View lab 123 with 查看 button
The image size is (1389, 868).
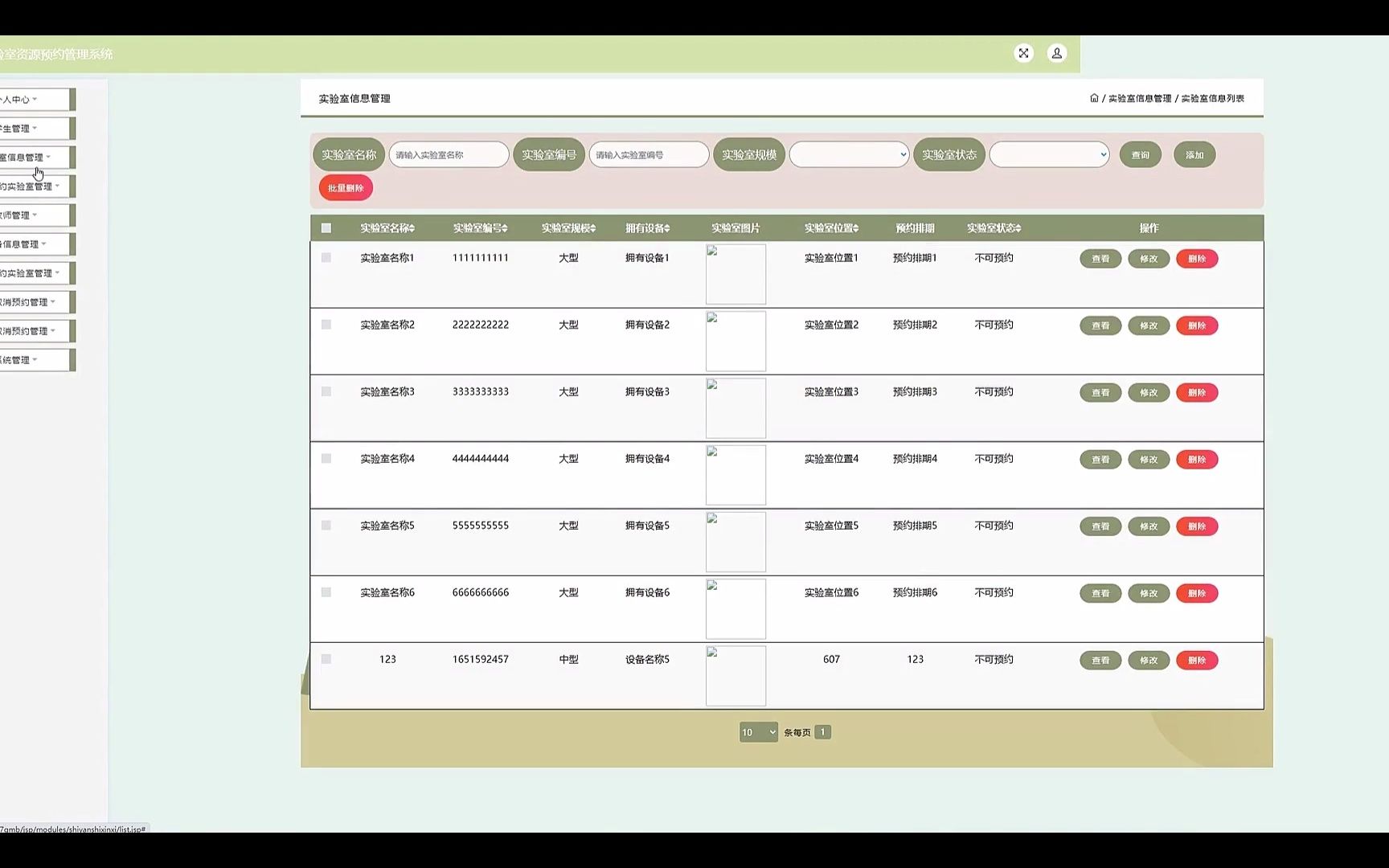pyautogui.click(x=1100, y=660)
